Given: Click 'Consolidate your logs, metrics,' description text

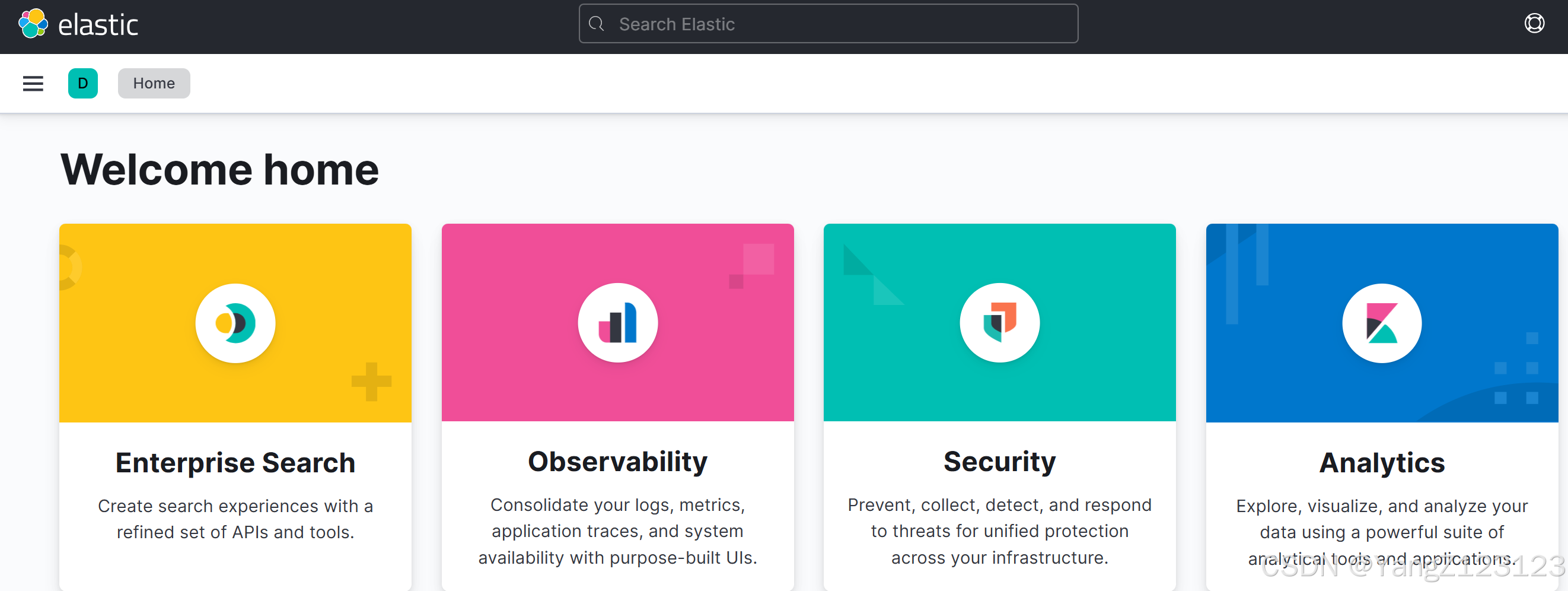Looking at the screenshot, I should [x=618, y=505].
